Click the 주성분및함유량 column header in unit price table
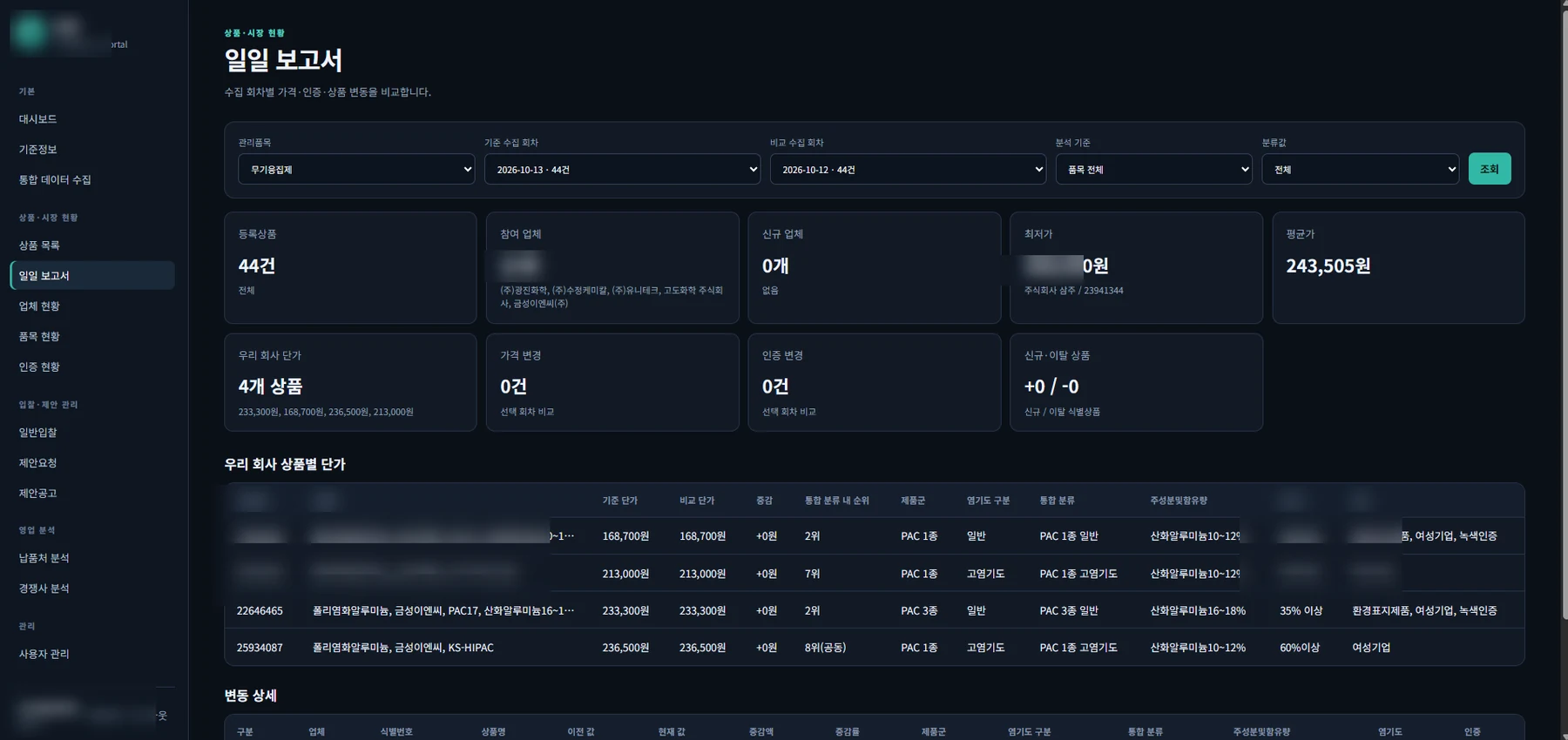This screenshot has width=1568, height=740. click(1179, 501)
